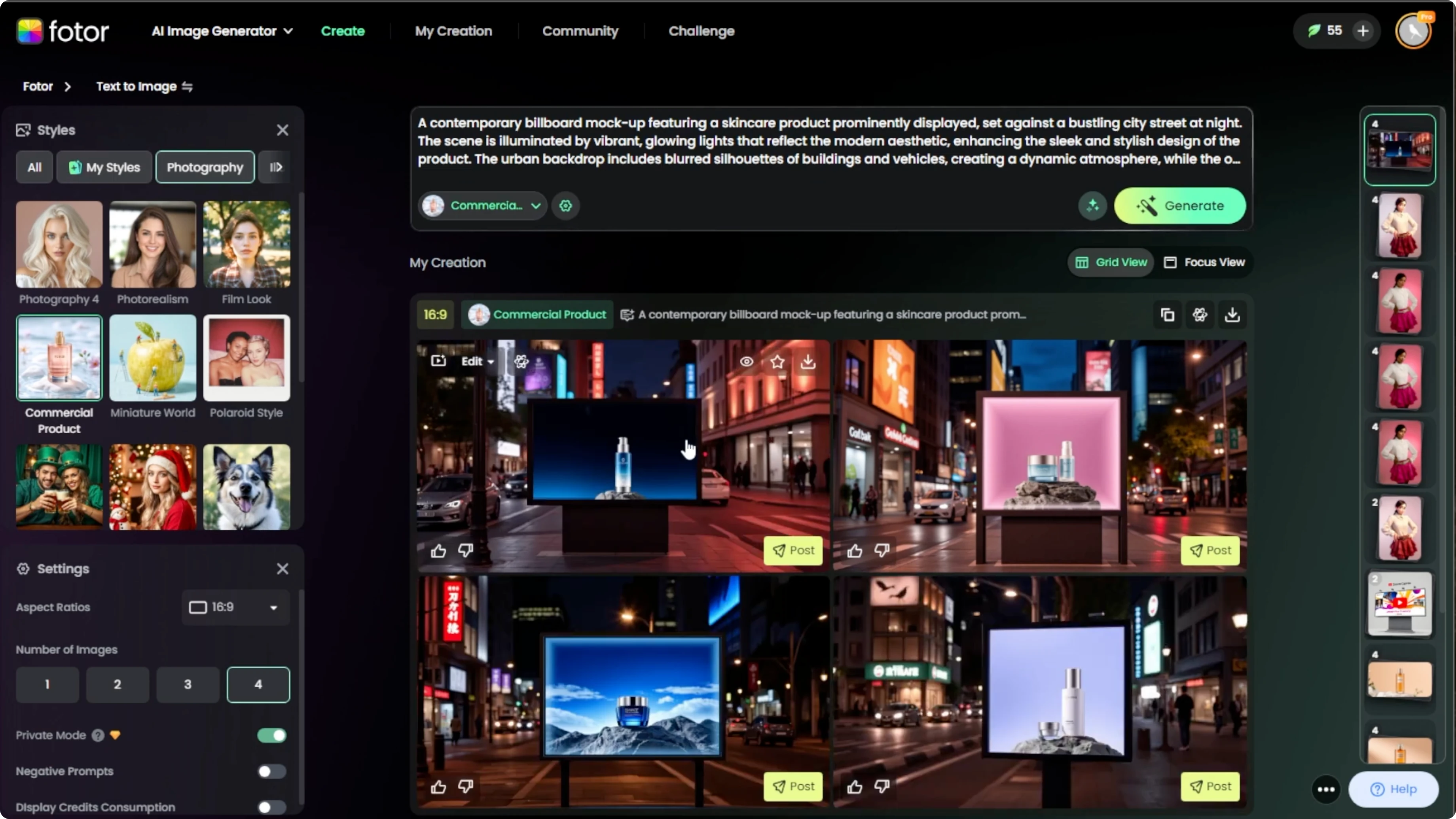Favorite the first image with the star icon
Screen dimensions: 1456x819
point(777,362)
